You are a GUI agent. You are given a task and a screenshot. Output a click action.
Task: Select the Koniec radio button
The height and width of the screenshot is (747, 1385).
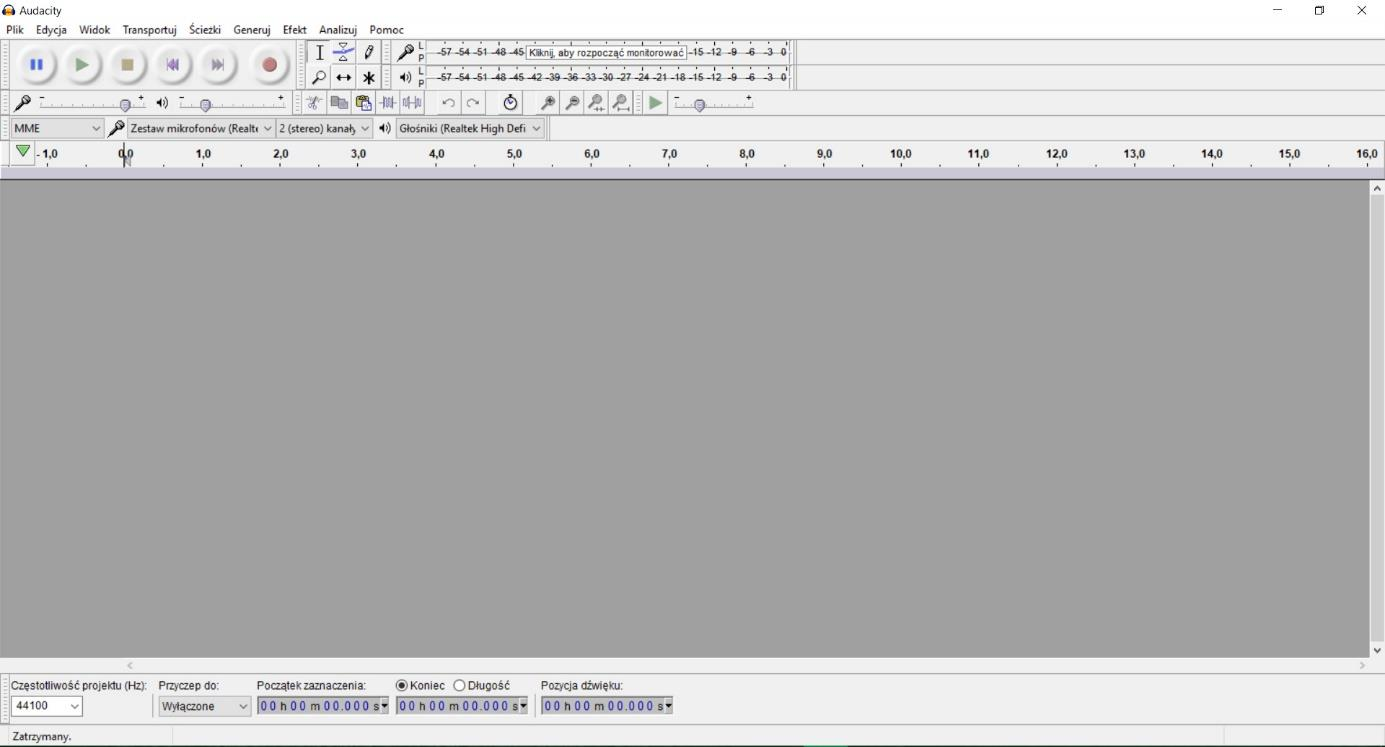(402, 686)
